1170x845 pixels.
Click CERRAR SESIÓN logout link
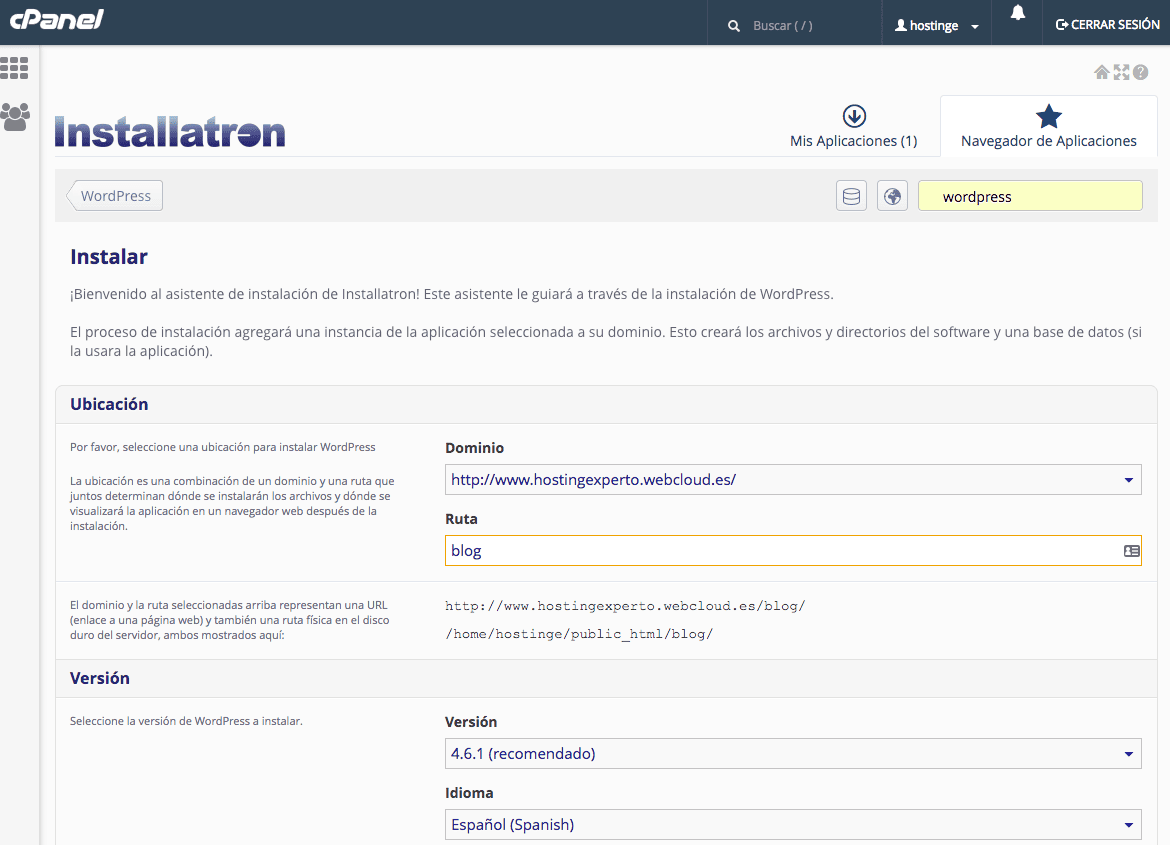(1107, 25)
